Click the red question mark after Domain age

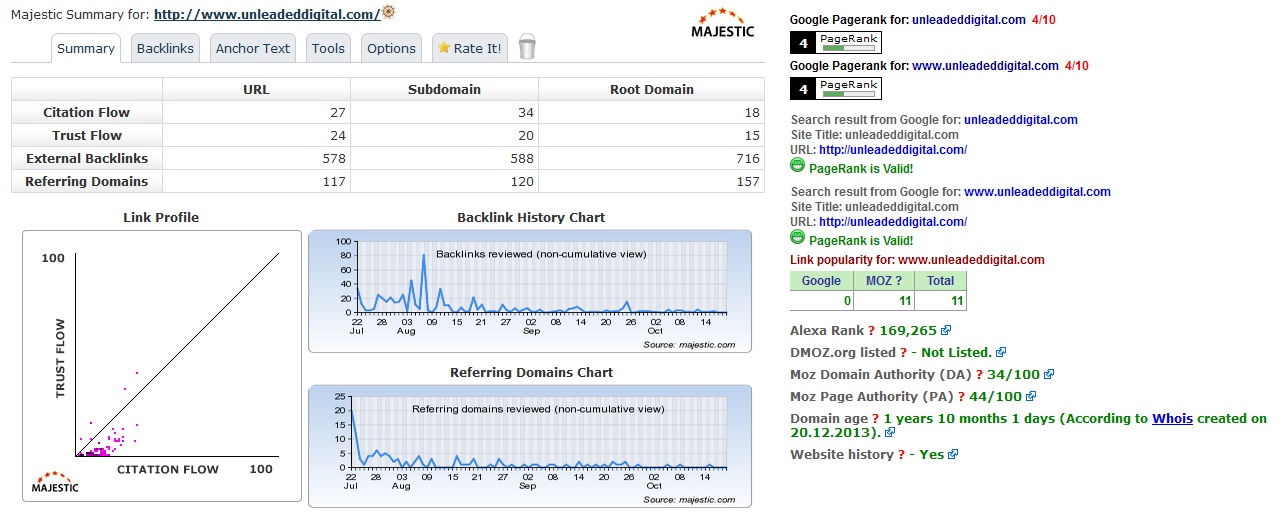tap(875, 419)
